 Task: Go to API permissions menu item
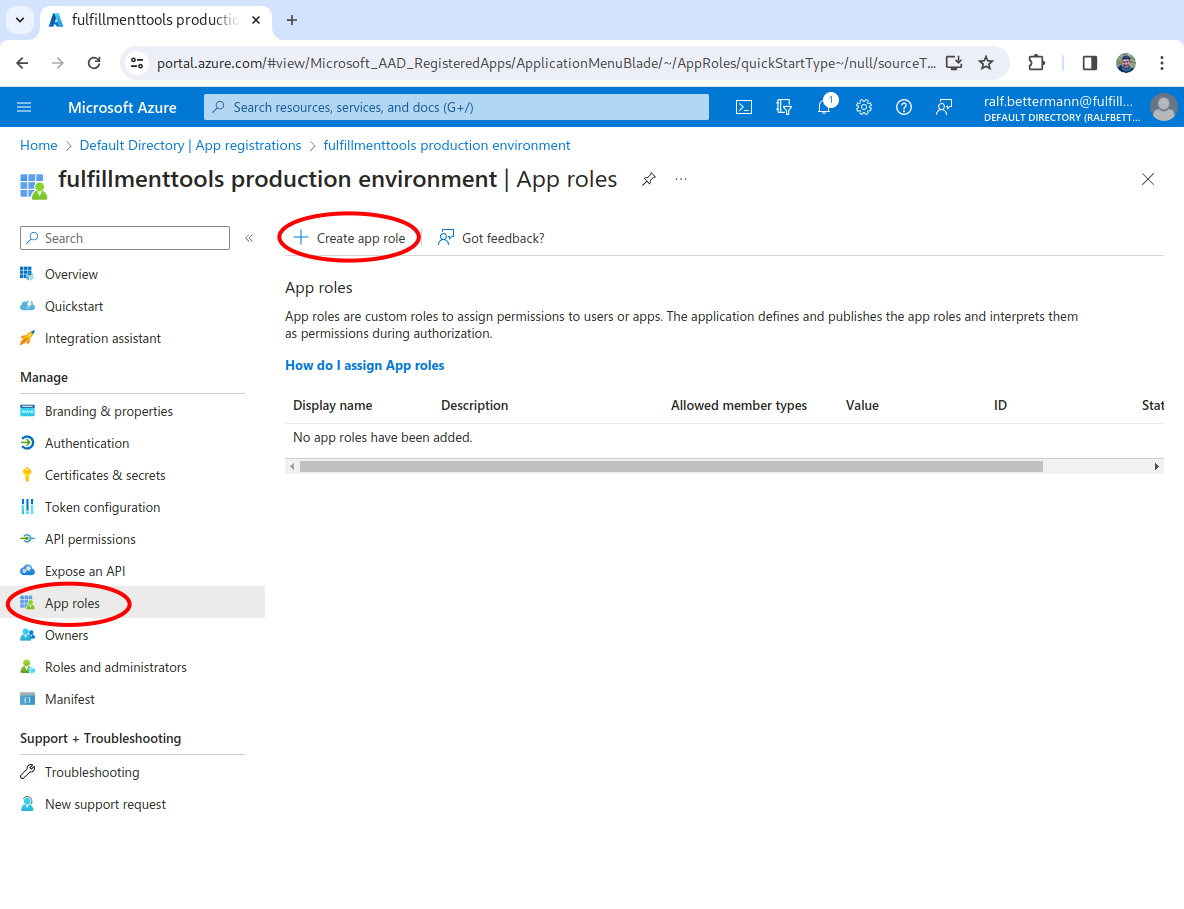tap(90, 539)
